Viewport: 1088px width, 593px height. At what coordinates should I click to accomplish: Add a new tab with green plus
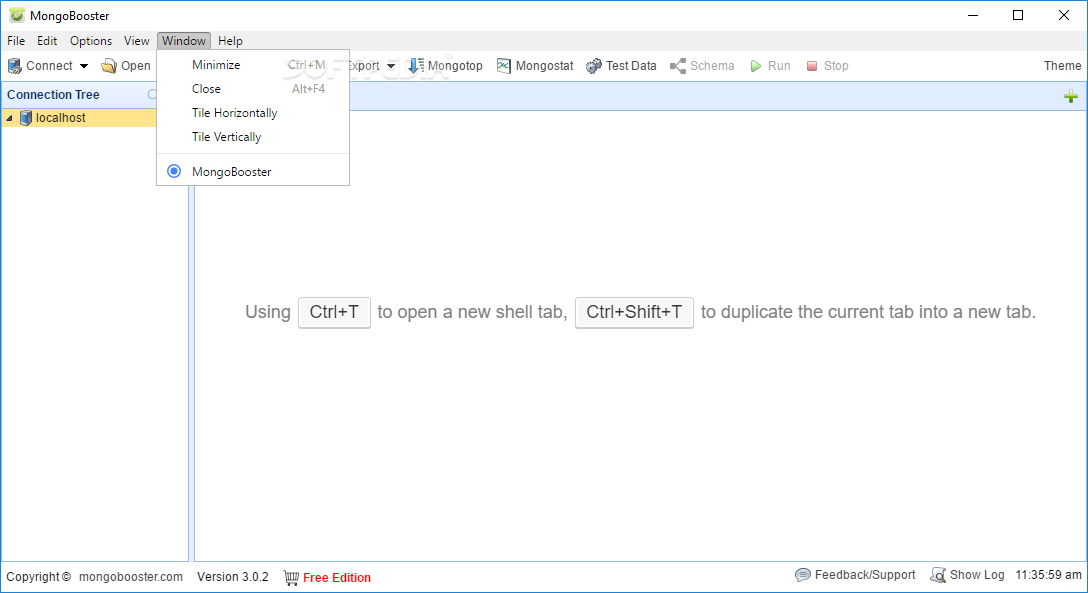pos(1071,96)
